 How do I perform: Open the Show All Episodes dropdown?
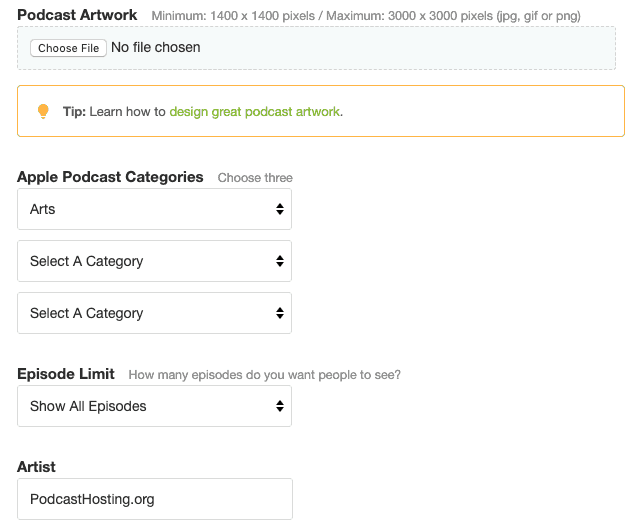tap(155, 406)
